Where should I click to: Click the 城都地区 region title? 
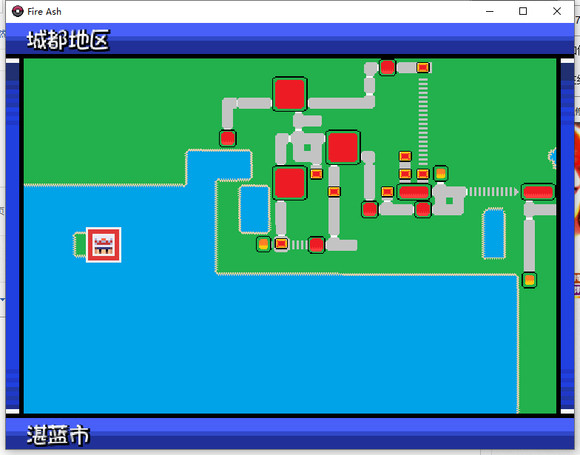[x=68, y=40]
